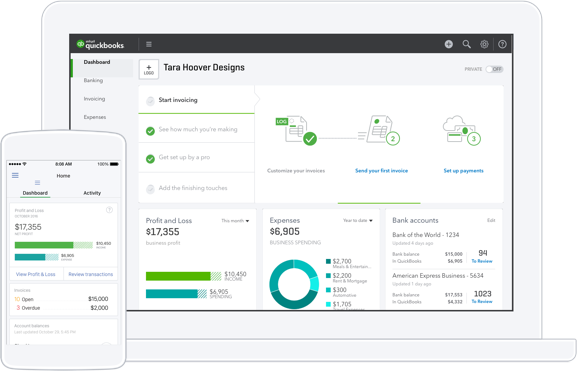Click the Send your first invoice link
Image resolution: width=577 pixels, height=372 pixels.
coord(381,171)
